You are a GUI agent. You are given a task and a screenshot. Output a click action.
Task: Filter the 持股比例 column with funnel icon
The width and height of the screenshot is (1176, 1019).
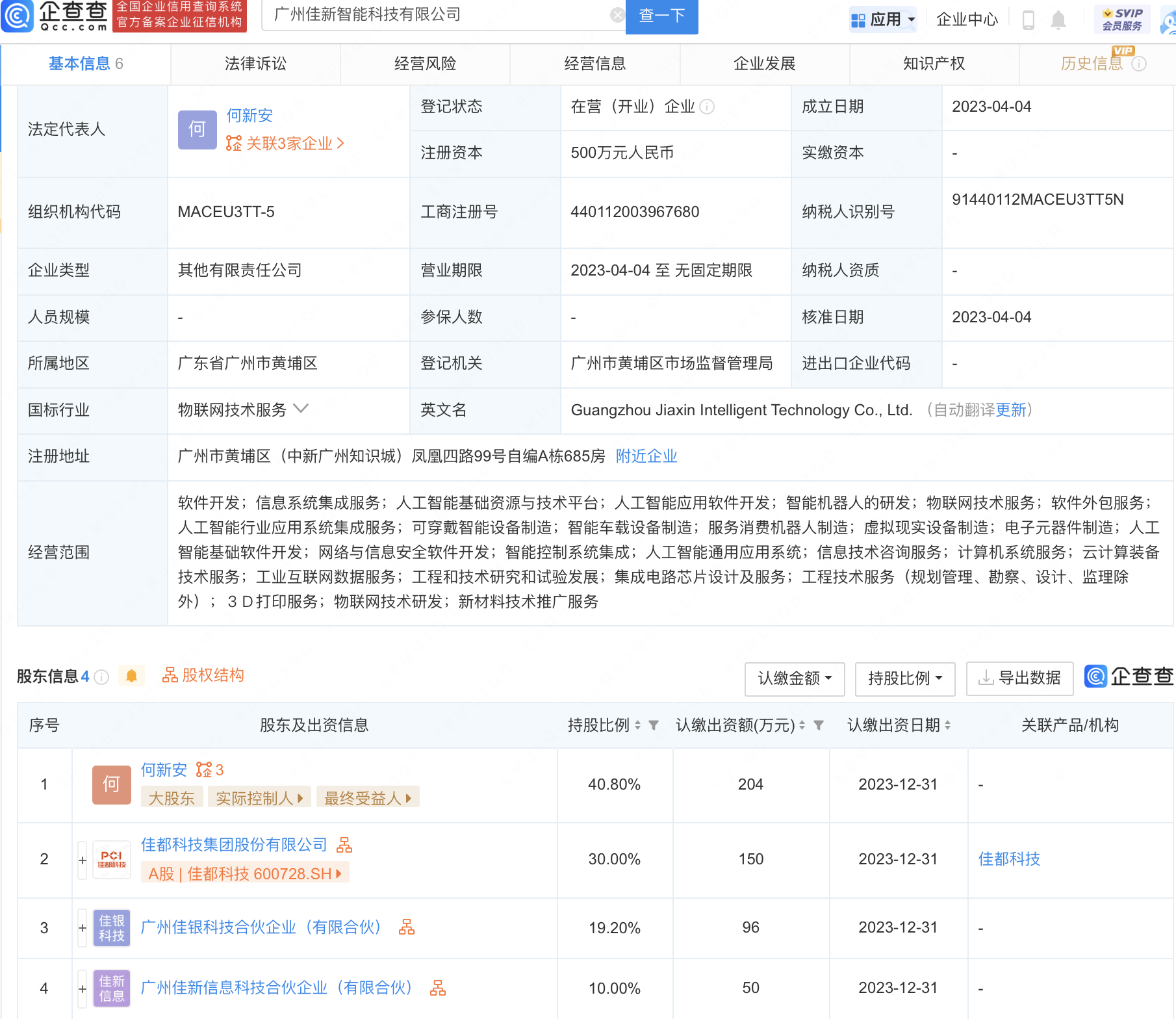[x=654, y=725]
